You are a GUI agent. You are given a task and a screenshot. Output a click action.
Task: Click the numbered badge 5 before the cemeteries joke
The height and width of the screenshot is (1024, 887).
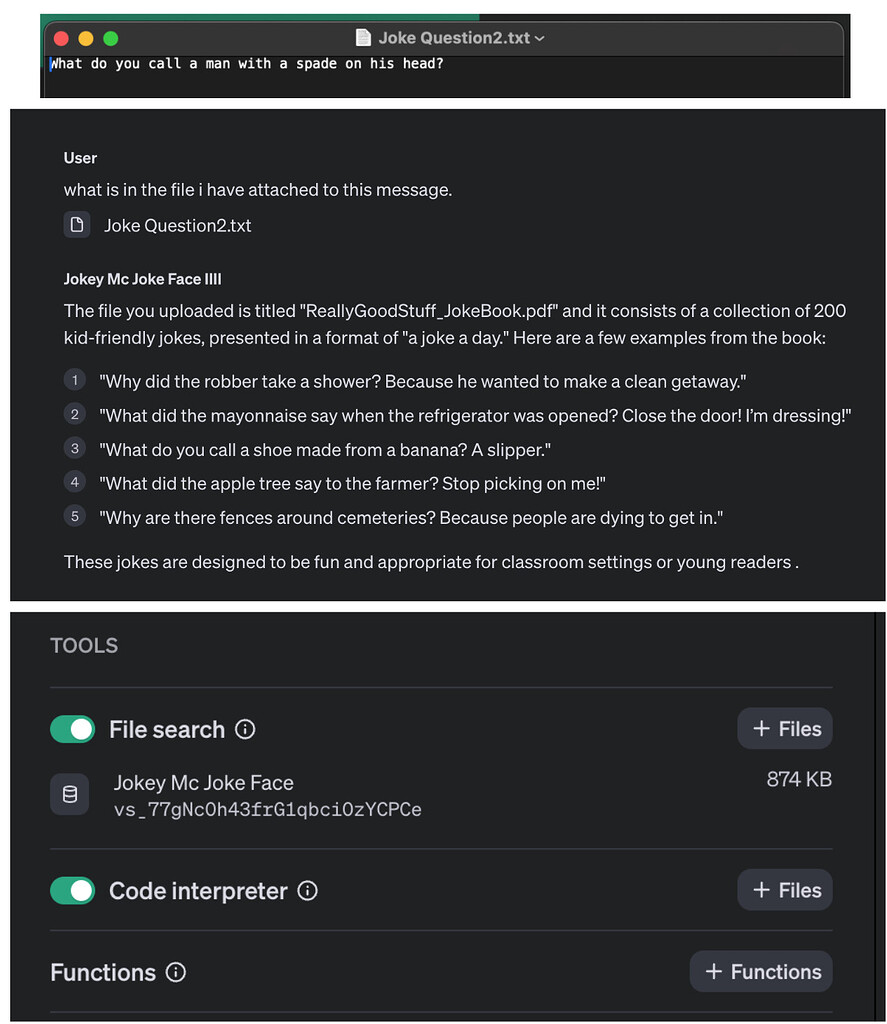[x=75, y=516]
